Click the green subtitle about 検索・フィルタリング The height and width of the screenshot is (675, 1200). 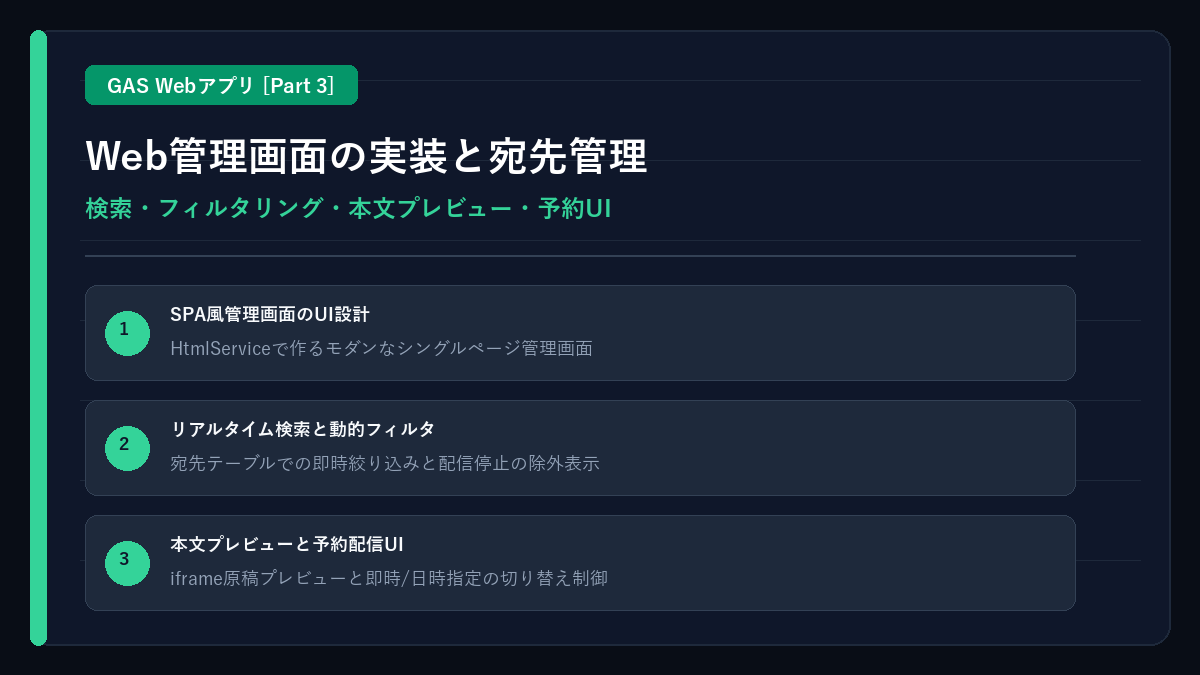(348, 209)
